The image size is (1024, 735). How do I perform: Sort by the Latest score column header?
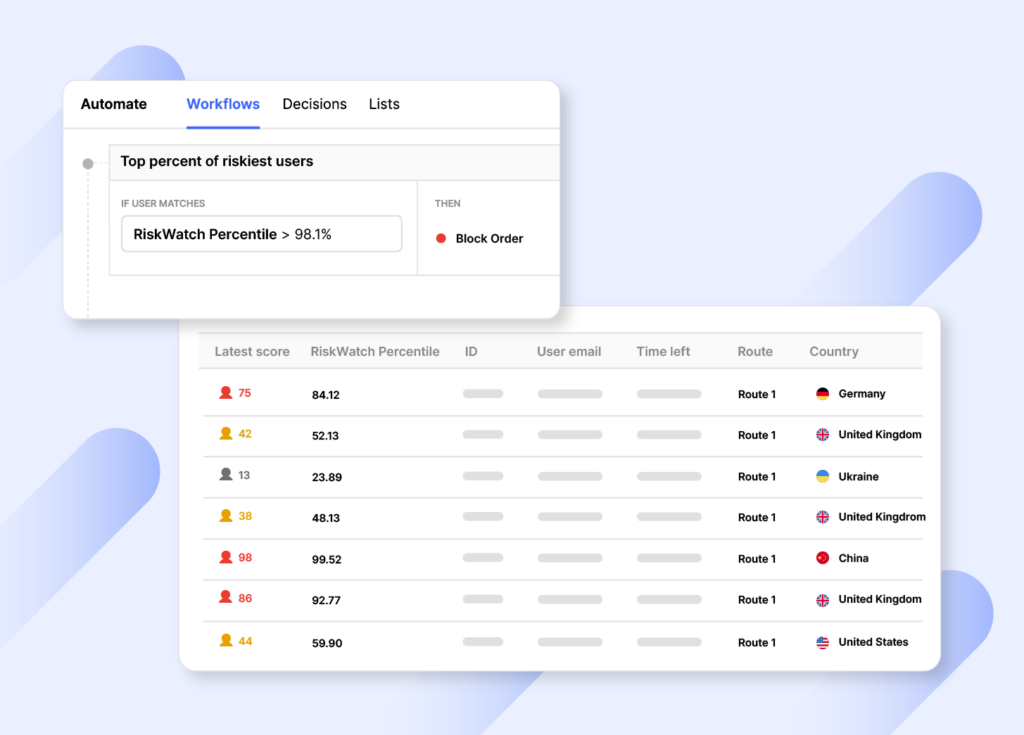(251, 351)
